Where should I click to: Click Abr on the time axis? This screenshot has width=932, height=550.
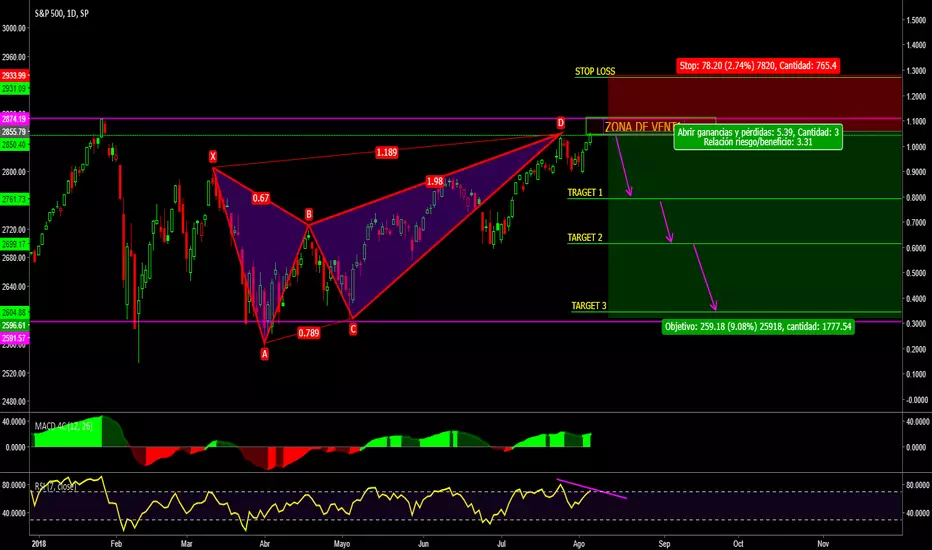click(x=265, y=543)
